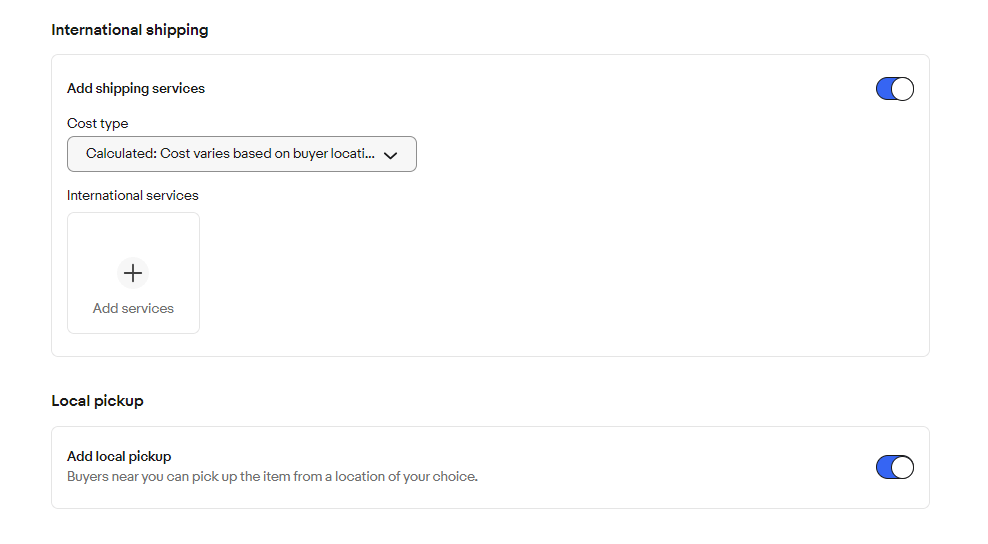Open the Cost type dropdown
The height and width of the screenshot is (544, 988).
point(241,154)
